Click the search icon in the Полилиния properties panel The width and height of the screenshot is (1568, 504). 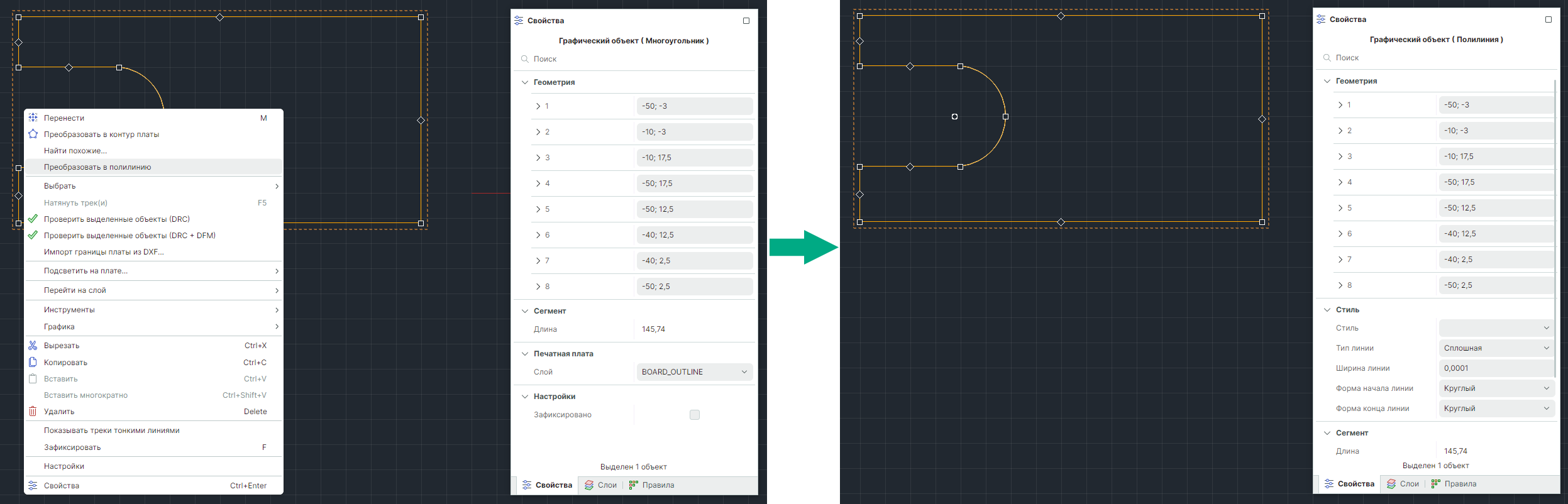(x=1327, y=58)
